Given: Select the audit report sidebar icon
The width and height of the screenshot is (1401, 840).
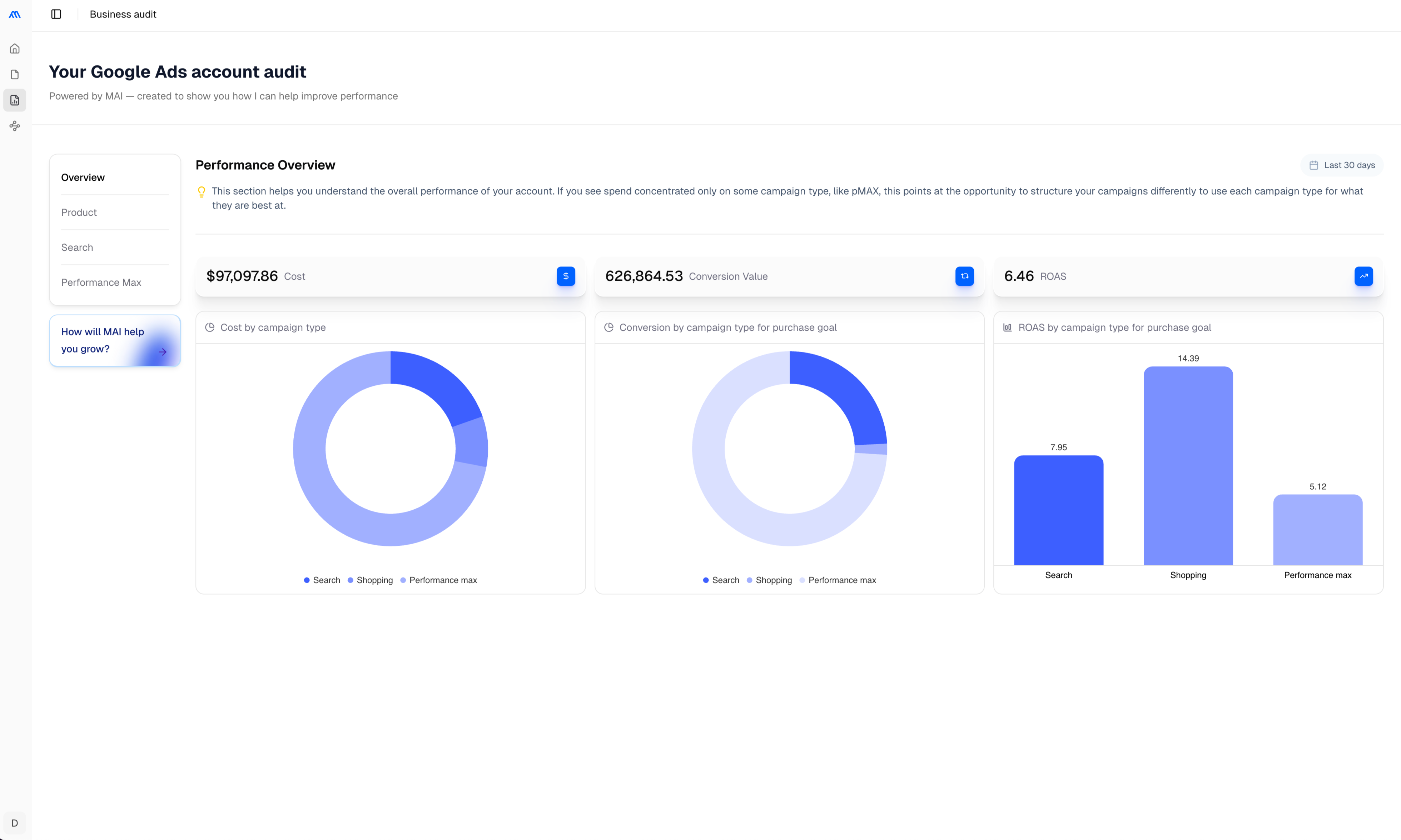Looking at the screenshot, I should coord(15,100).
